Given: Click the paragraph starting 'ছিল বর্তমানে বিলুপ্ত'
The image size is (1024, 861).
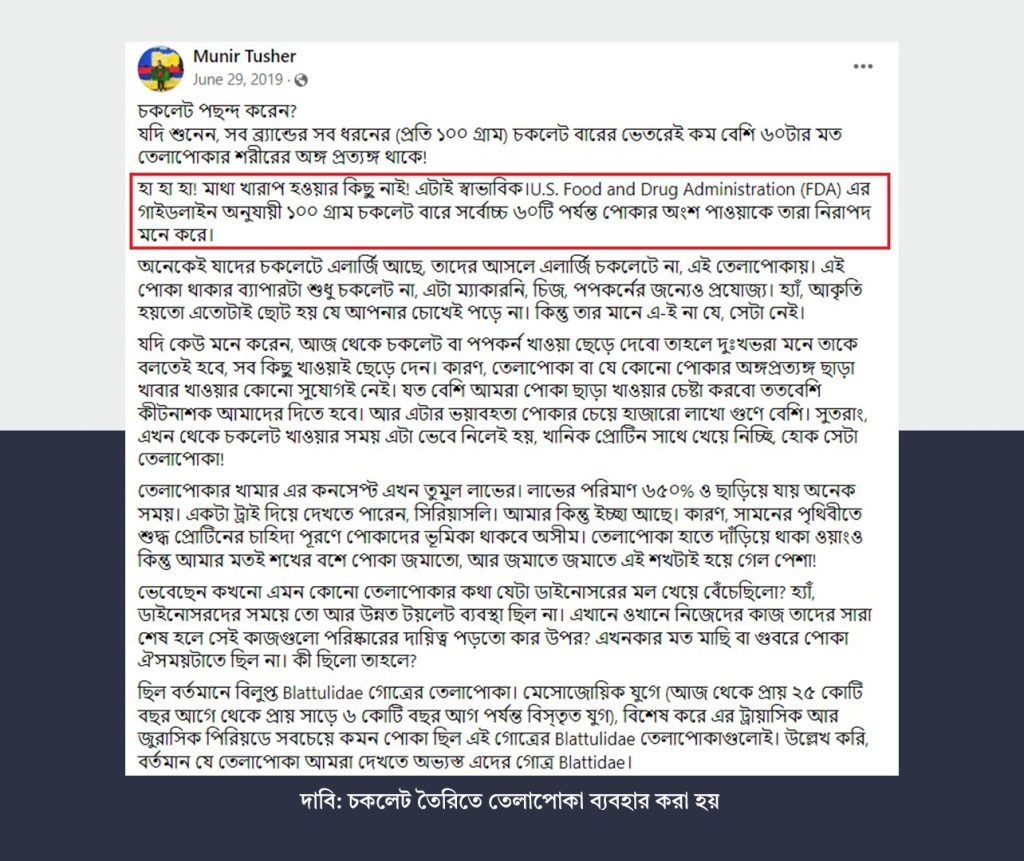Looking at the screenshot, I should [x=503, y=726].
